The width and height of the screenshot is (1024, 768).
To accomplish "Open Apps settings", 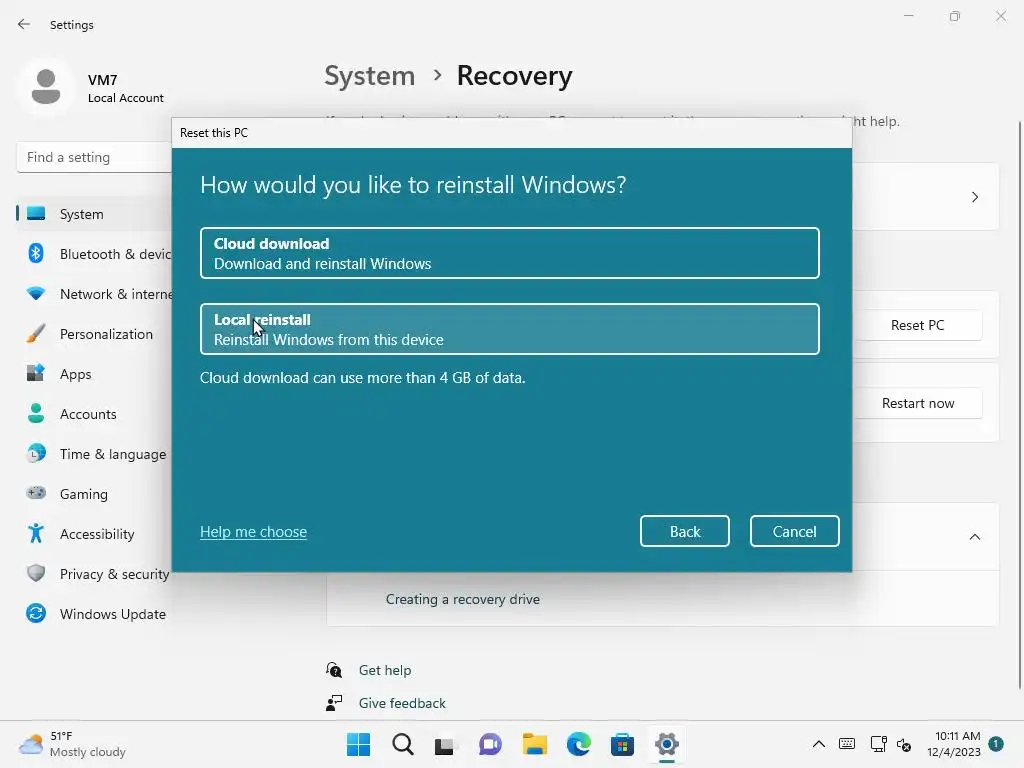I will tap(95, 374).
